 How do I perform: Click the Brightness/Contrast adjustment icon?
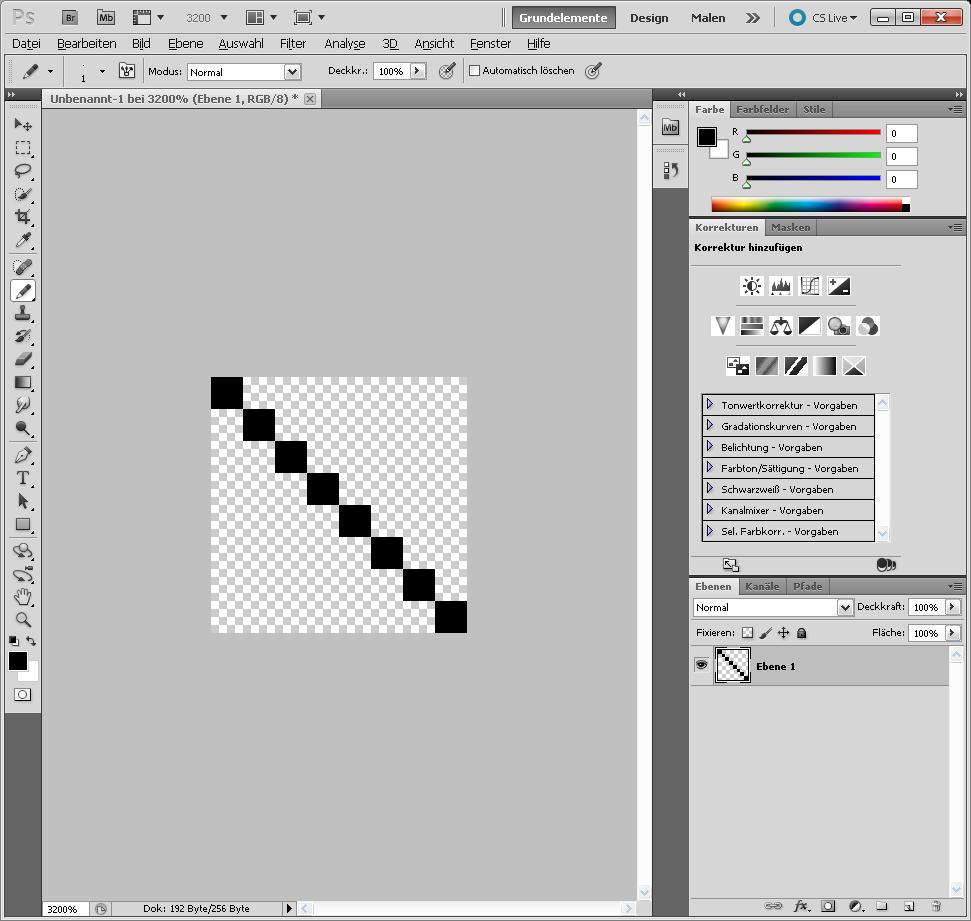[752, 286]
